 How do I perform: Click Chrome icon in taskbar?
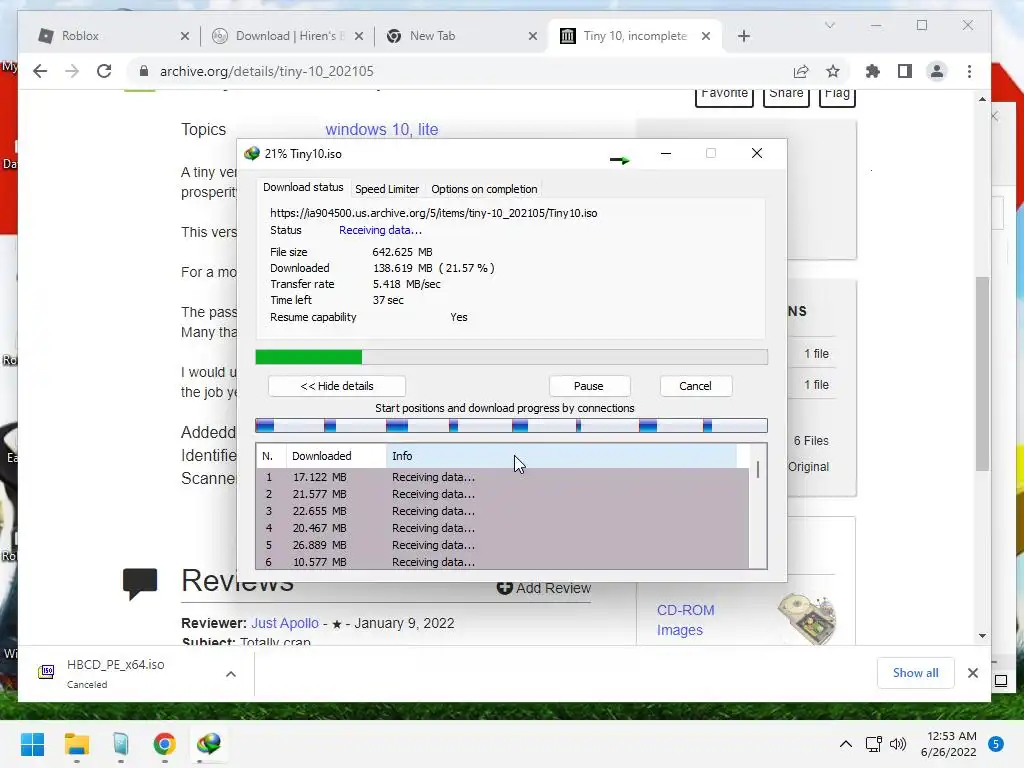(x=165, y=744)
